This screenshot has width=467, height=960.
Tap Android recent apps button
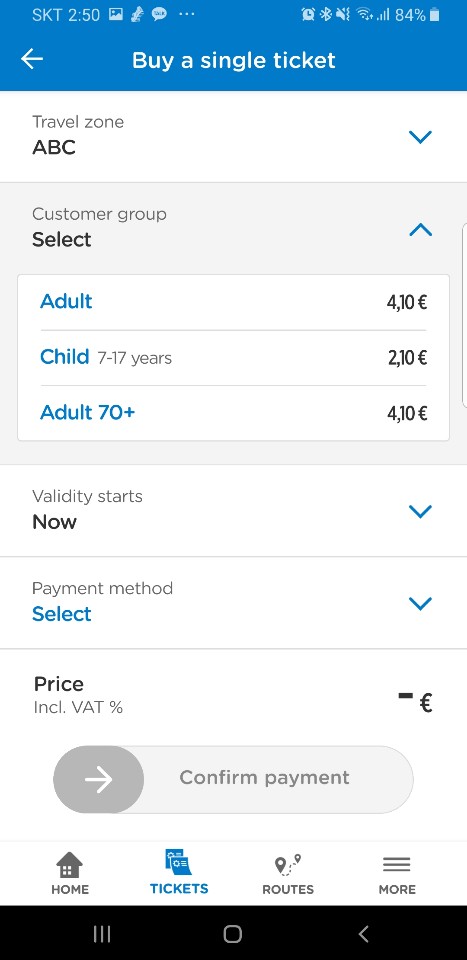coord(102,933)
